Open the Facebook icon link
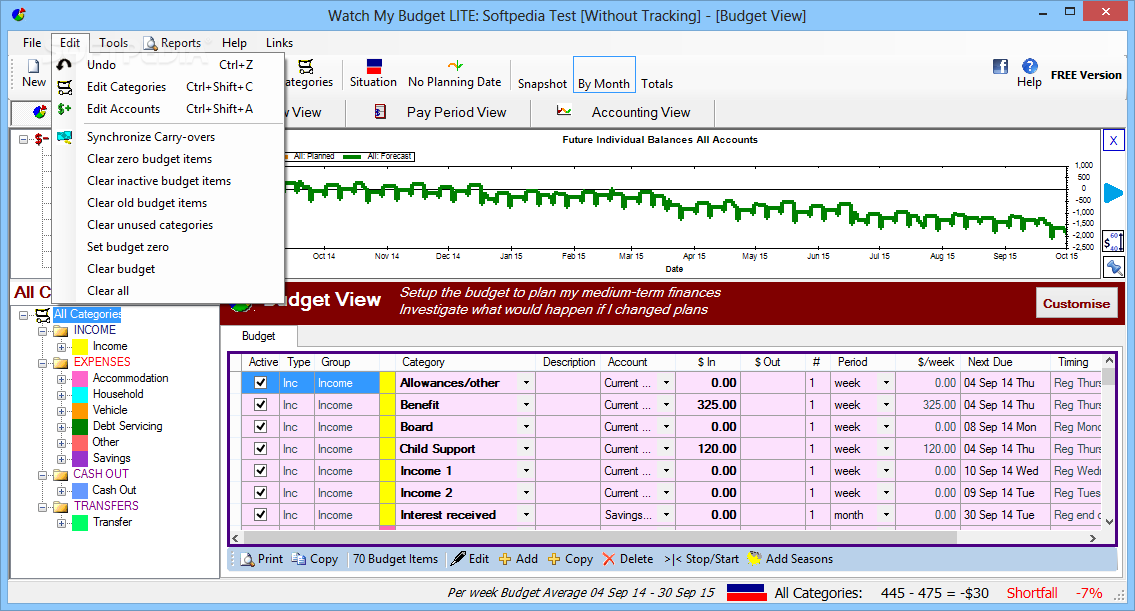The width and height of the screenshot is (1135, 611). pos(1000,67)
